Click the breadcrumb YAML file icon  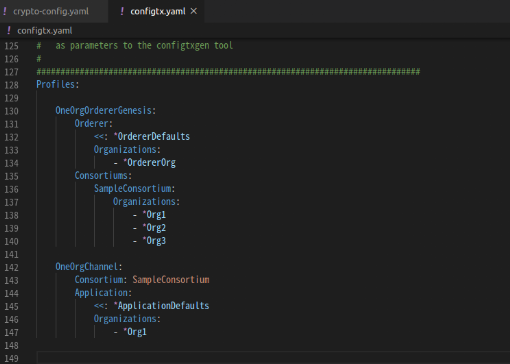pos(9,31)
